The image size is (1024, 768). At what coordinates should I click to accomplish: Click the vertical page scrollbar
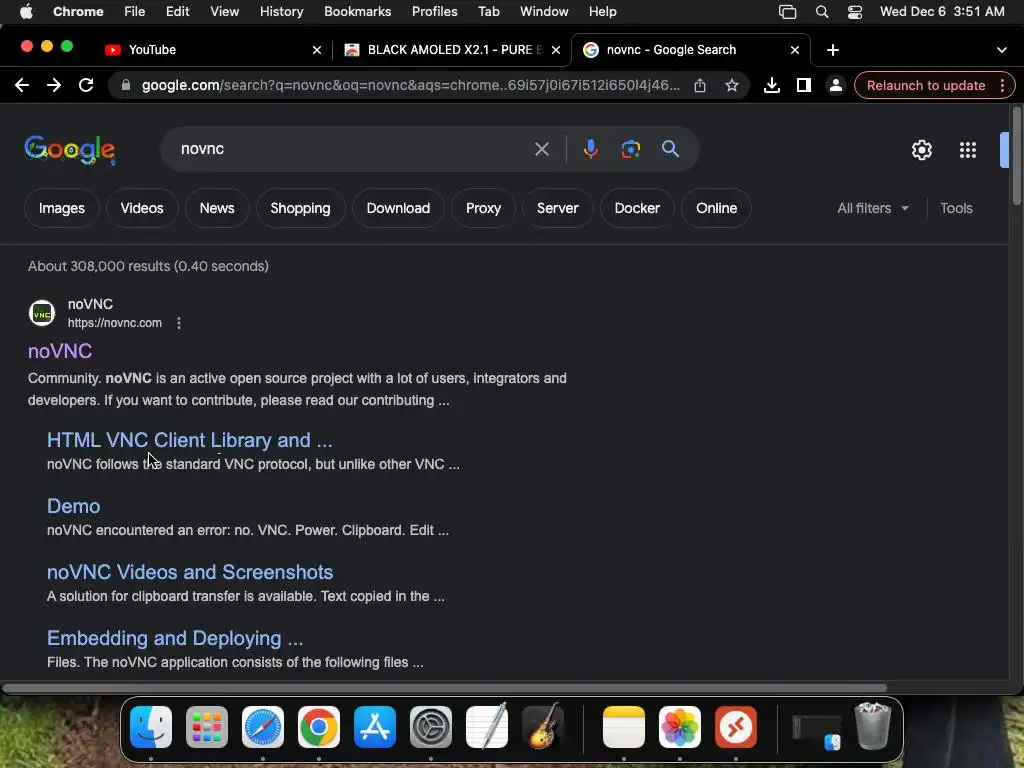1016,157
